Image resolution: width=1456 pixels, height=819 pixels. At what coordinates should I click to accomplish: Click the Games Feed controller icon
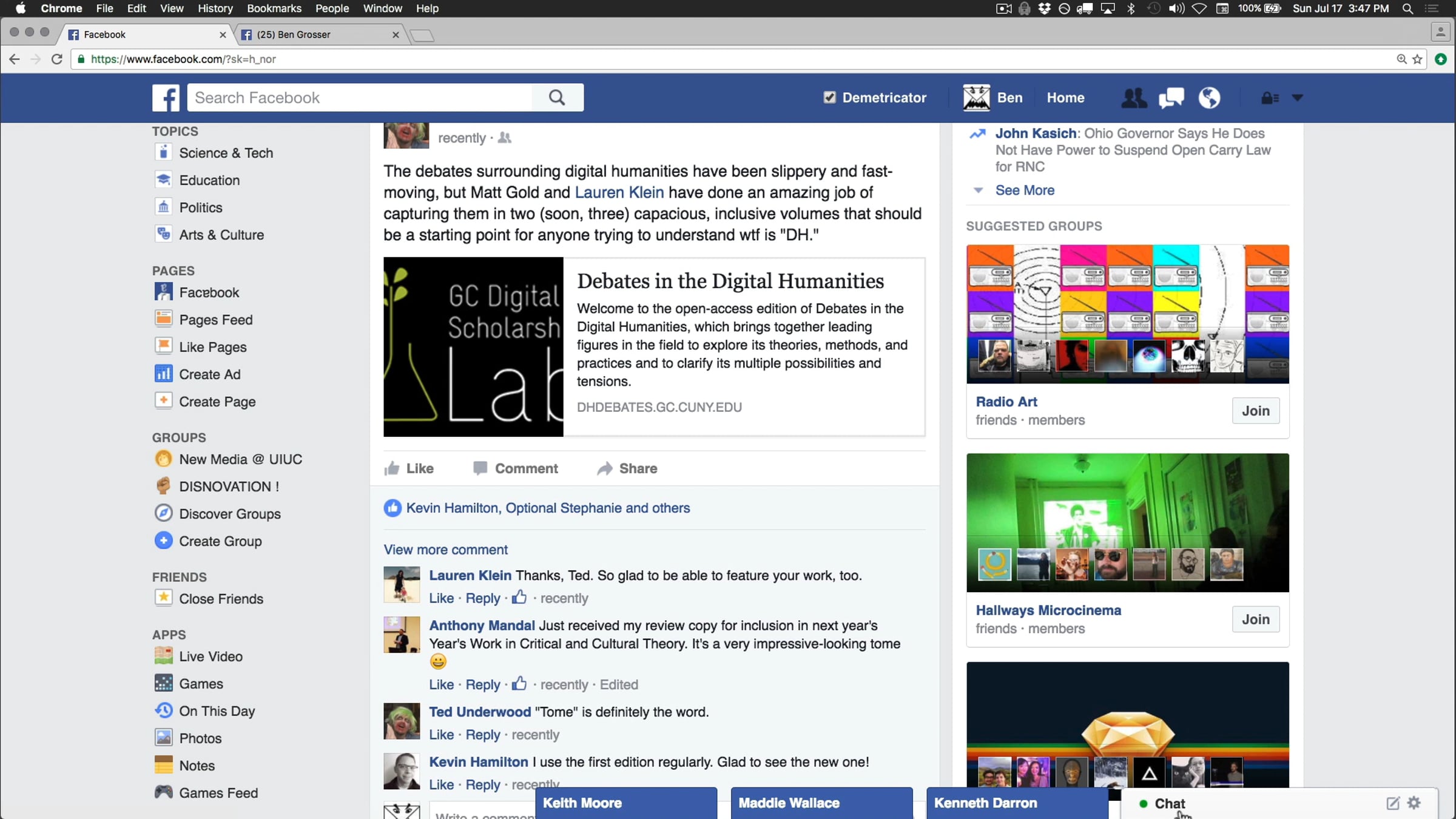[x=163, y=792]
